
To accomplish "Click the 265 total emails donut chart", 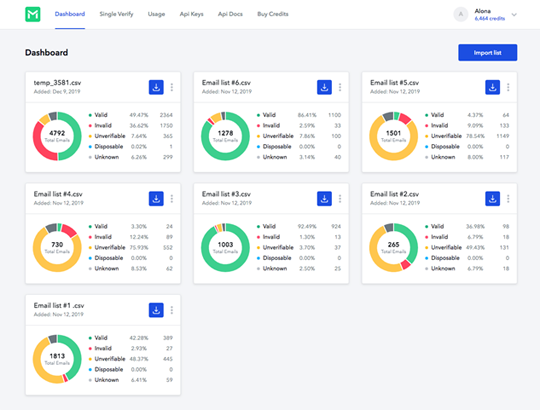I will 394,248.
